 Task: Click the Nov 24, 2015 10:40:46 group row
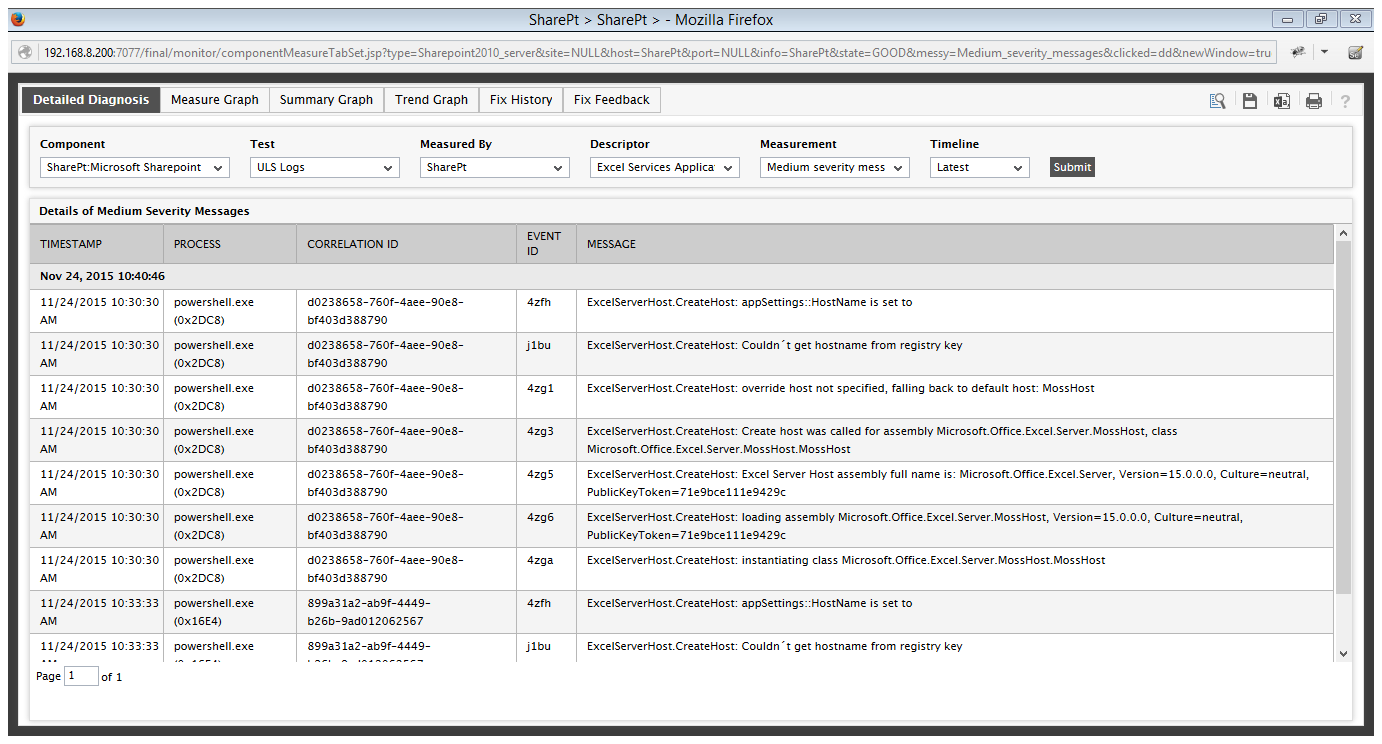(682, 276)
